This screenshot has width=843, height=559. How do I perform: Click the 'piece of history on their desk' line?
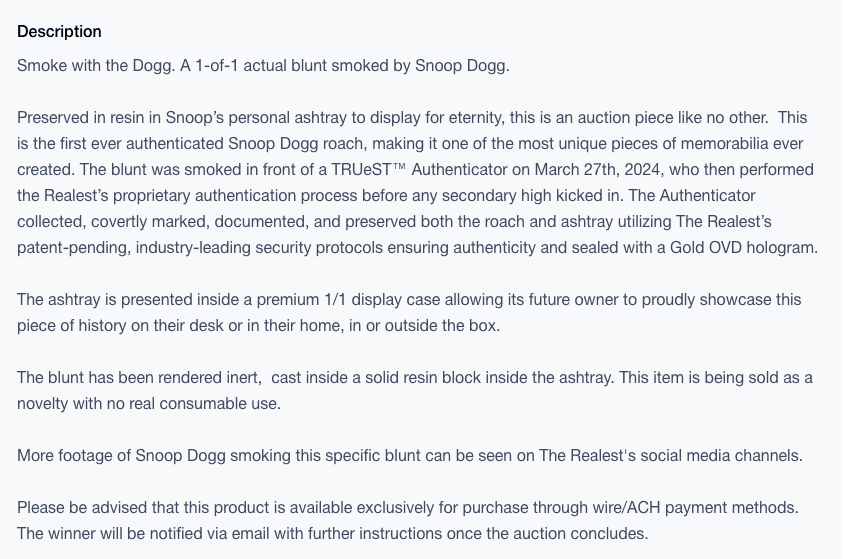tap(258, 326)
